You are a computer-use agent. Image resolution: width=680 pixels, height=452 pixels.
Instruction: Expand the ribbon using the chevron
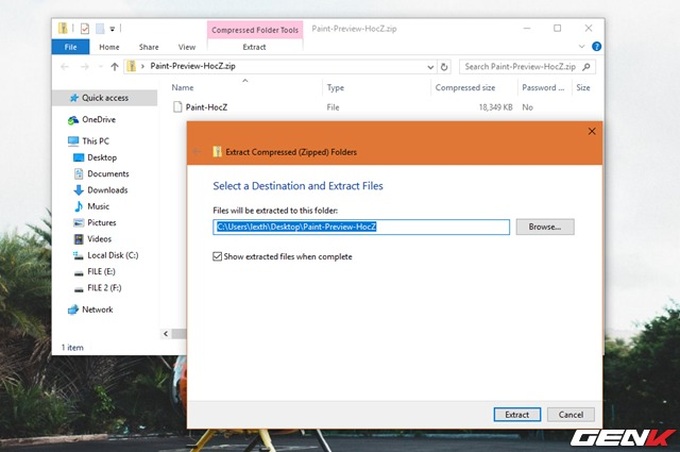(x=583, y=47)
